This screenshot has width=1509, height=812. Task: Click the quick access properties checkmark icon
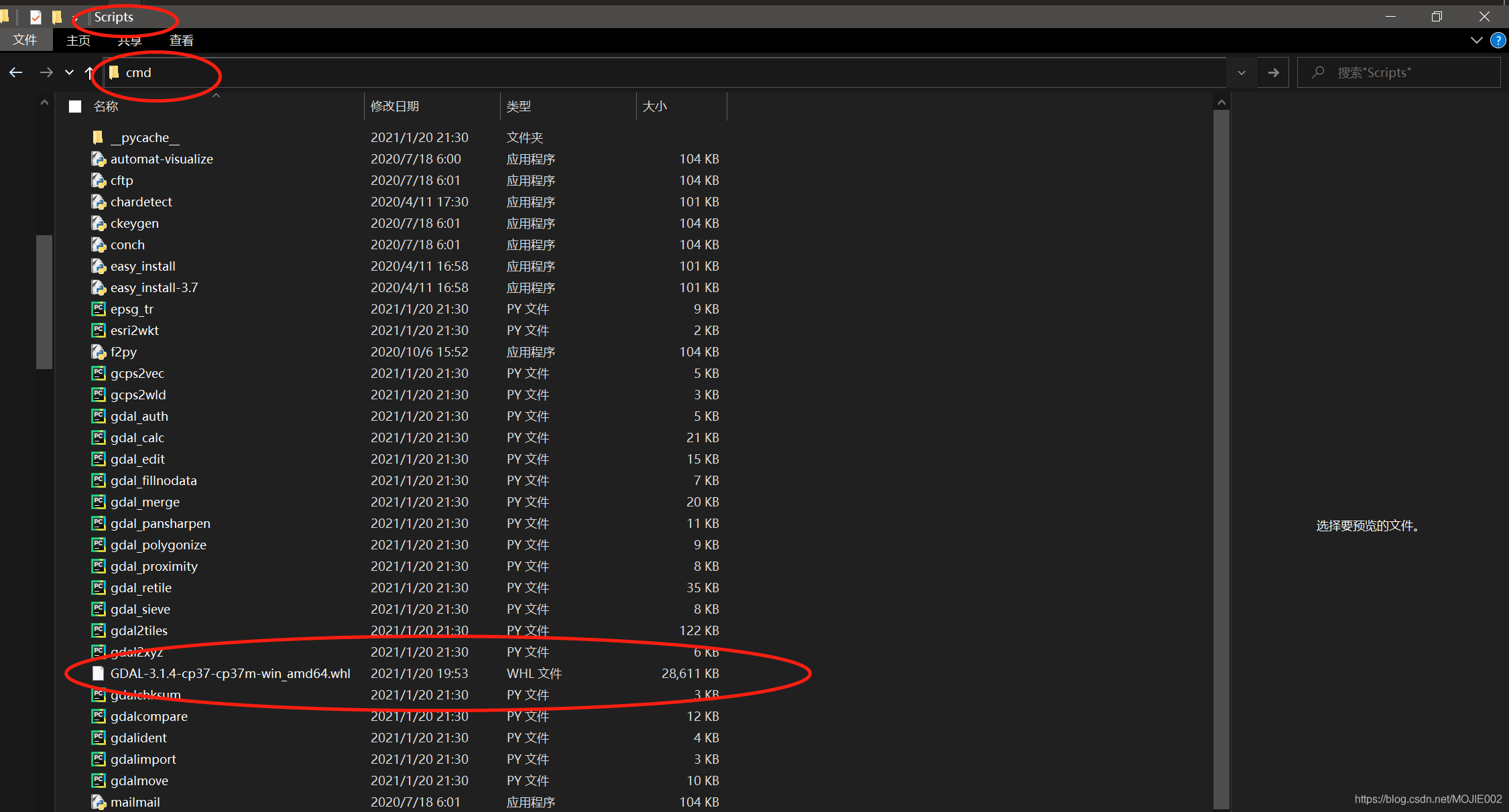tap(36, 17)
